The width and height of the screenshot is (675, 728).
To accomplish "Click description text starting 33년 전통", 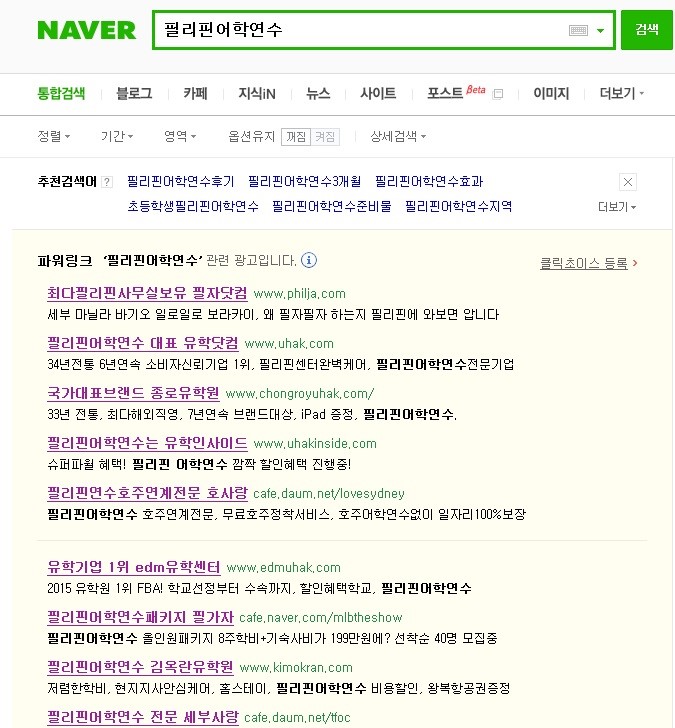I will tap(252, 414).
